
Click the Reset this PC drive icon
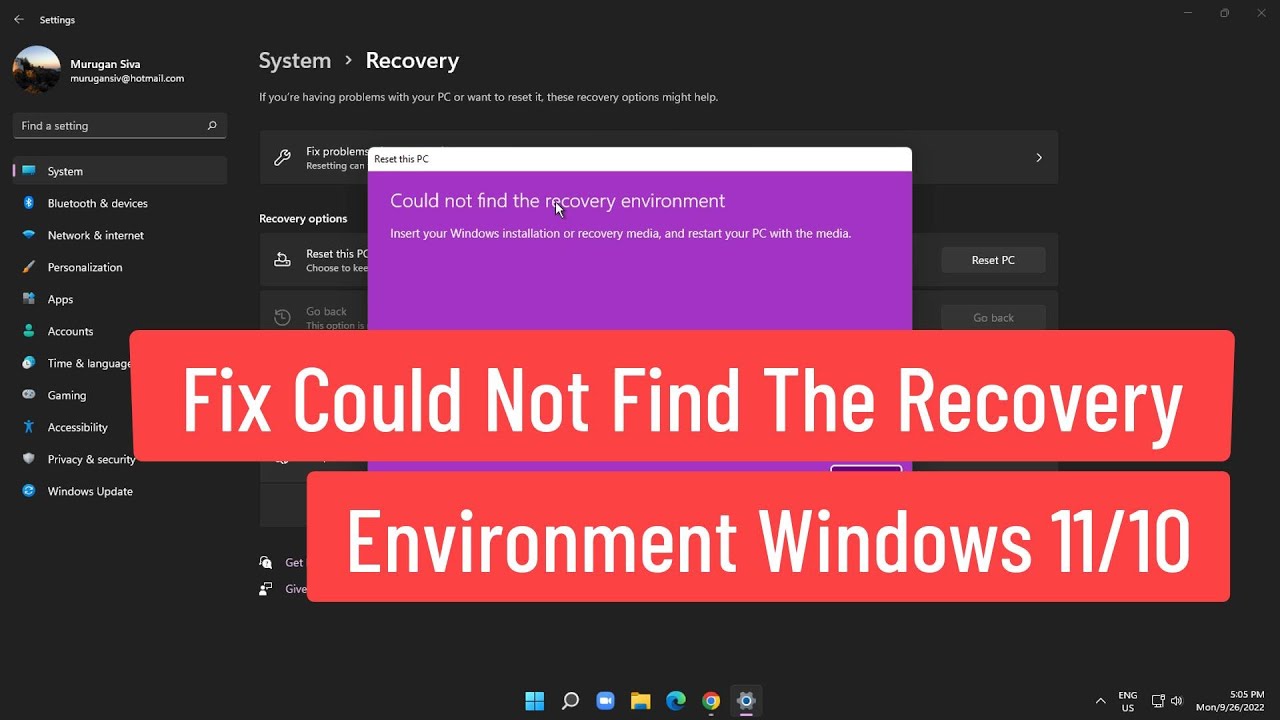pyautogui.click(x=282, y=260)
